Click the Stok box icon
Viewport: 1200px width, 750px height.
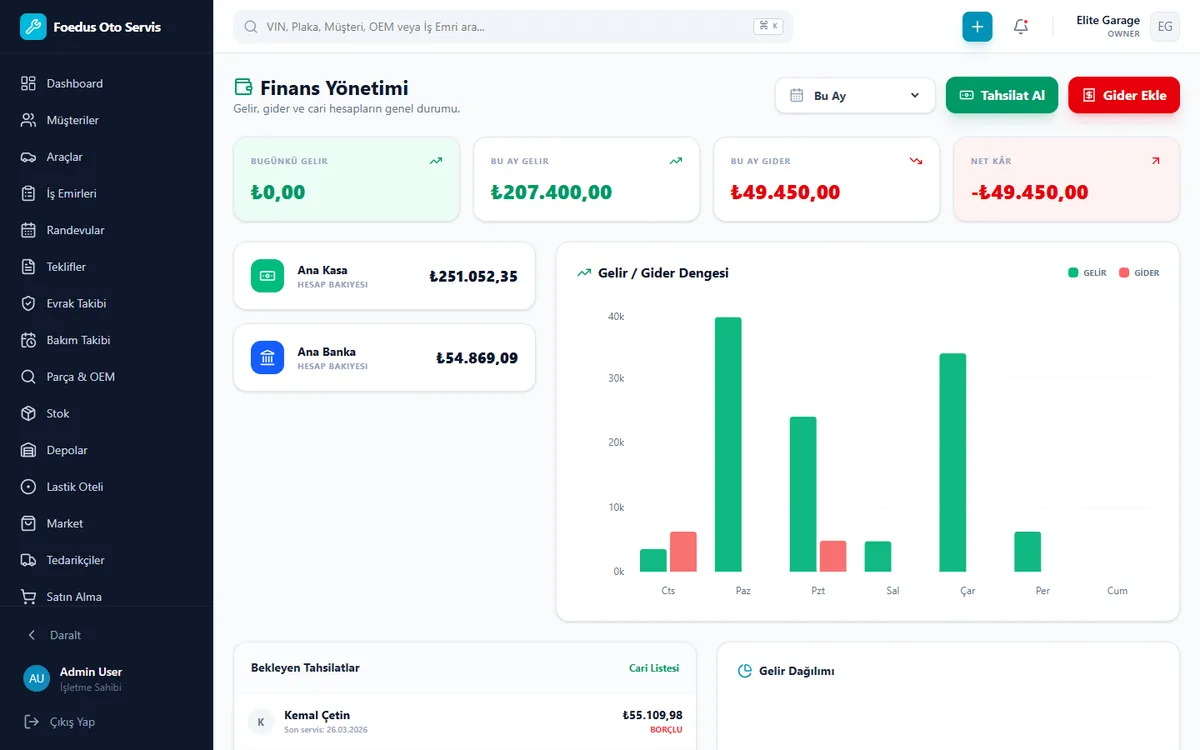pyautogui.click(x=28, y=414)
